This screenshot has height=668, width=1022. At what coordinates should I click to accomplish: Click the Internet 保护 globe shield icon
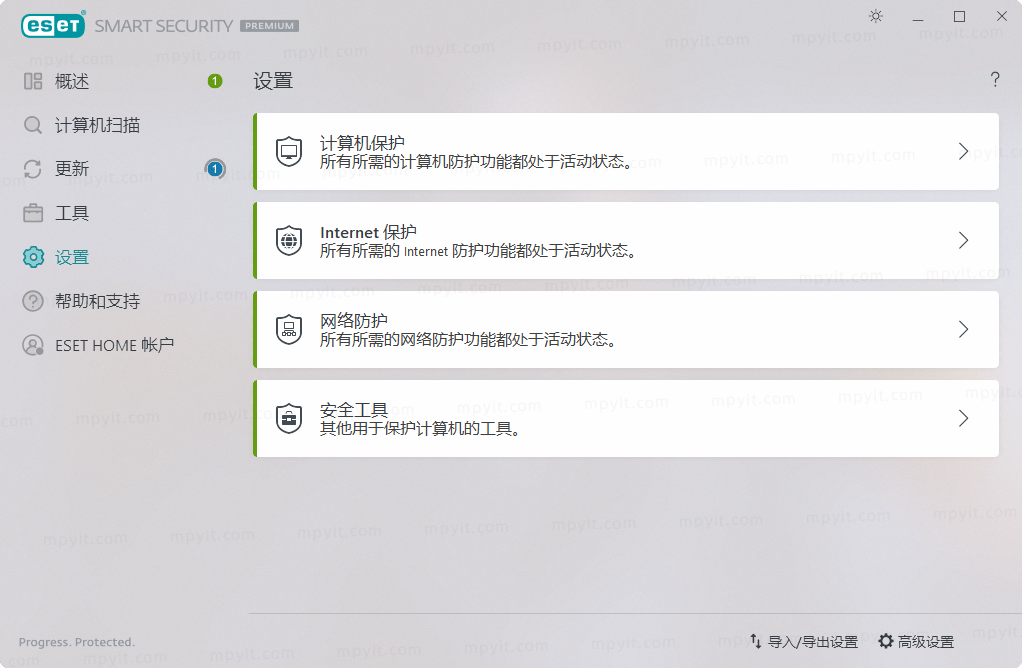pyautogui.click(x=289, y=241)
